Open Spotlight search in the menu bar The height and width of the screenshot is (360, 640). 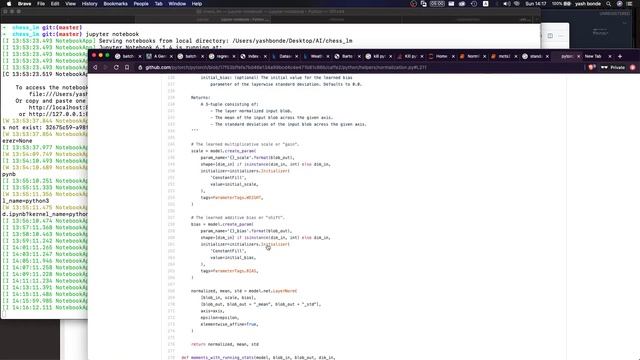(x=609, y=4)
